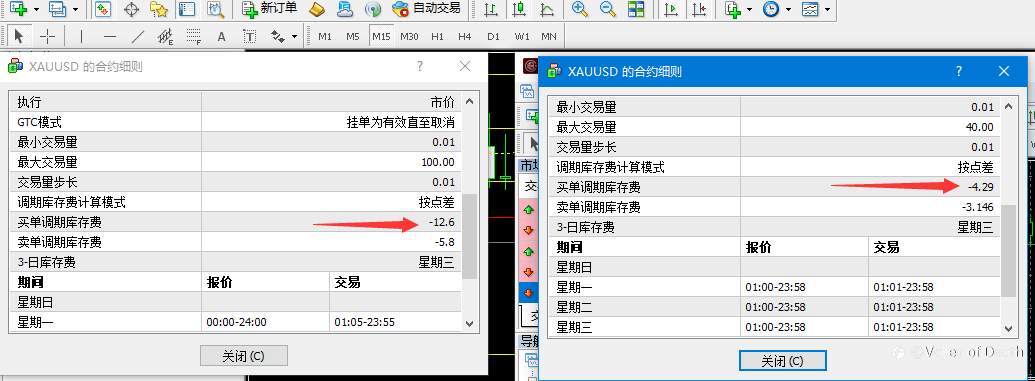Select M1 timeframe

pos(325,36)
